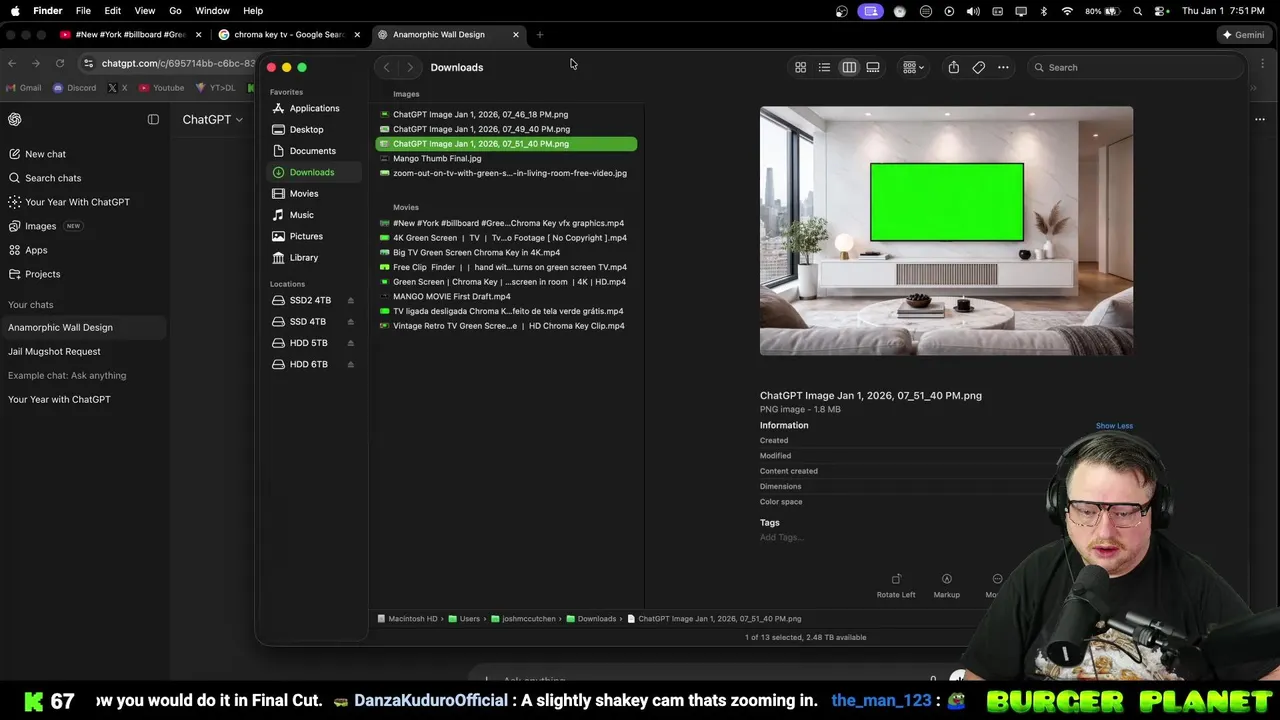Screen dimensions: 1280x720
Task: Open the File menu
Action: click(x=83, y=11)
